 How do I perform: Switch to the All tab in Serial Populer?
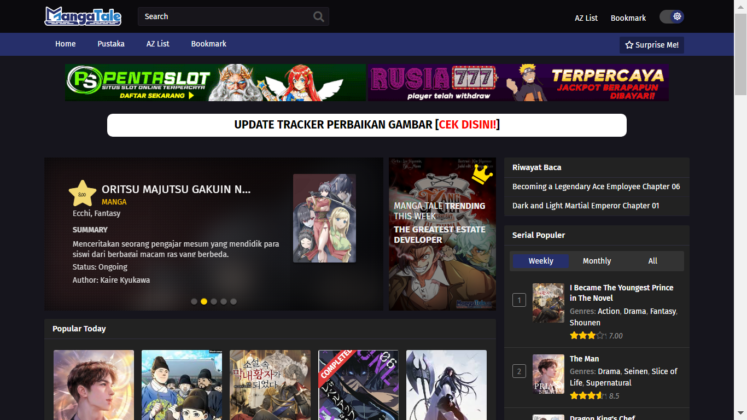click(x=653, y=261)
